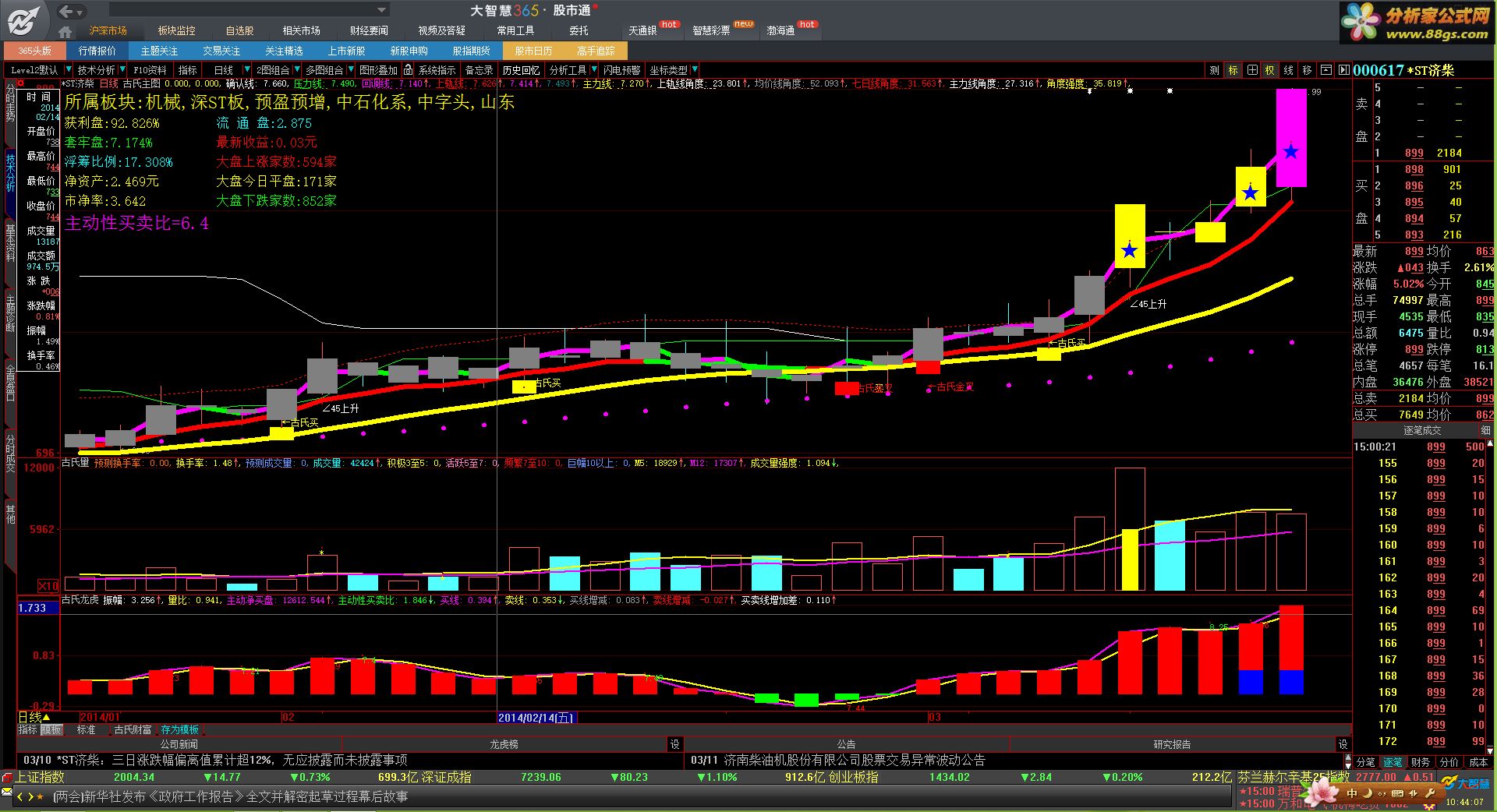Click the previous news arrow
The height and width of the screenshot is (812, 1497).
coord(21,796)
